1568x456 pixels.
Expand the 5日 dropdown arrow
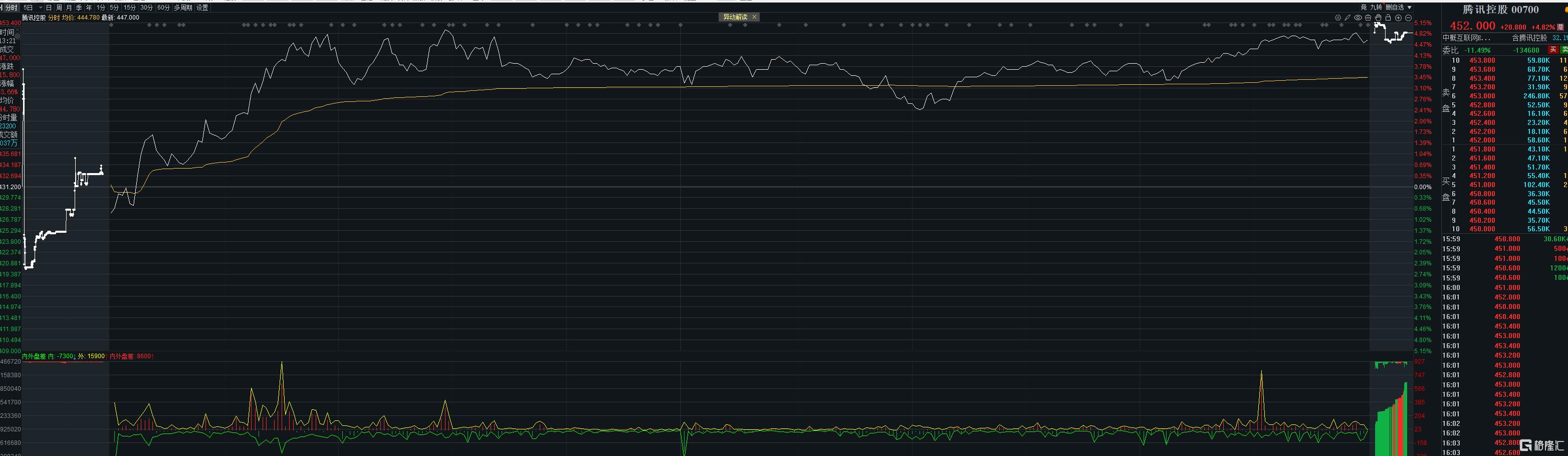[41, 8]
